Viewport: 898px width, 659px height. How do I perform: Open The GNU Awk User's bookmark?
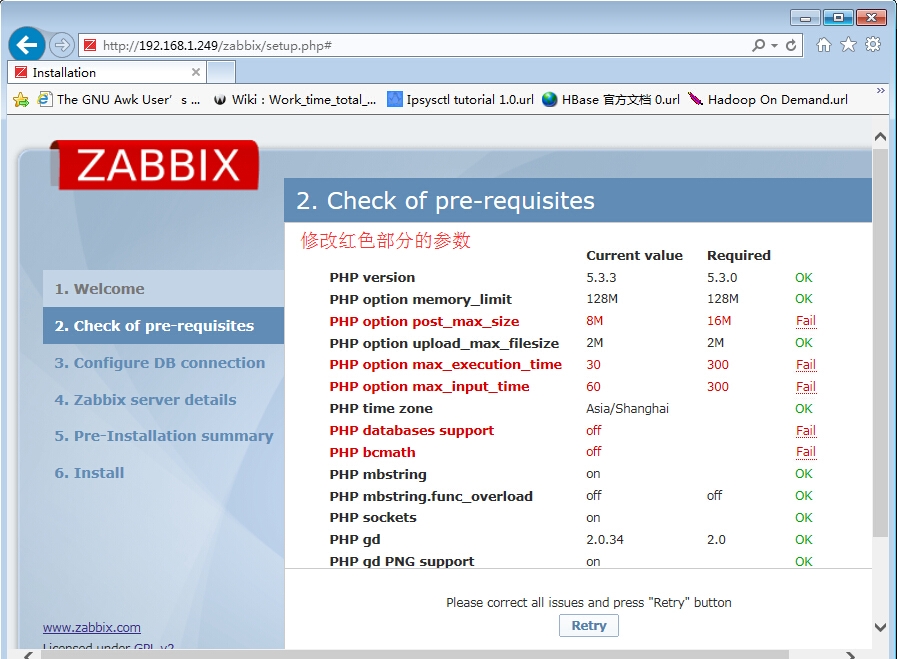pyautogui.click(x=119, y=100)
